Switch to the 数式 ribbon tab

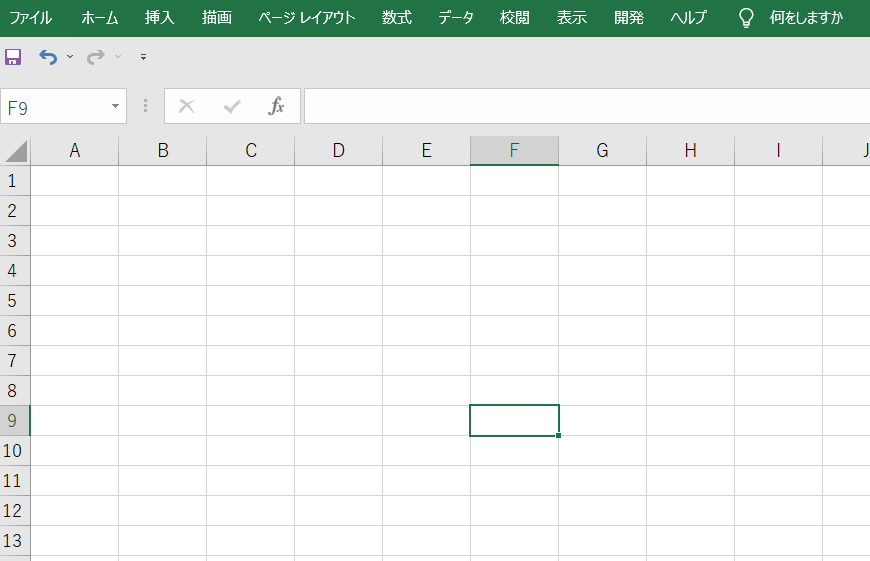[397, 18]
